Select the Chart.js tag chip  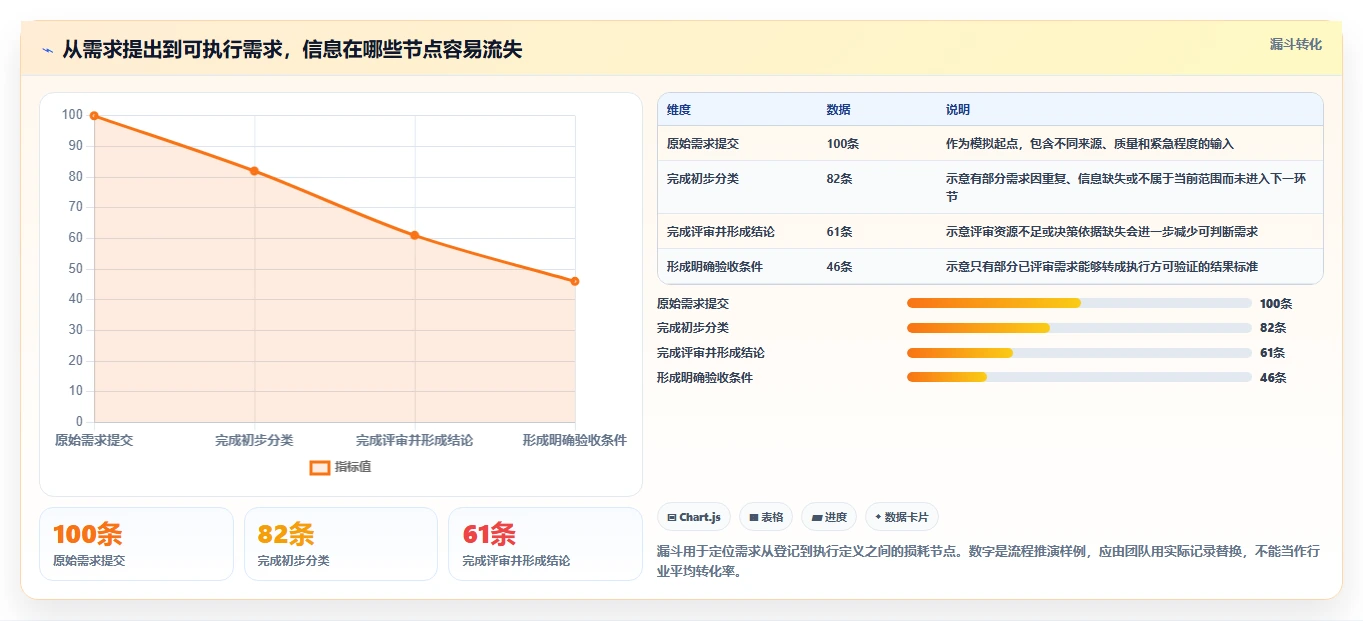[x=694, y=517]
